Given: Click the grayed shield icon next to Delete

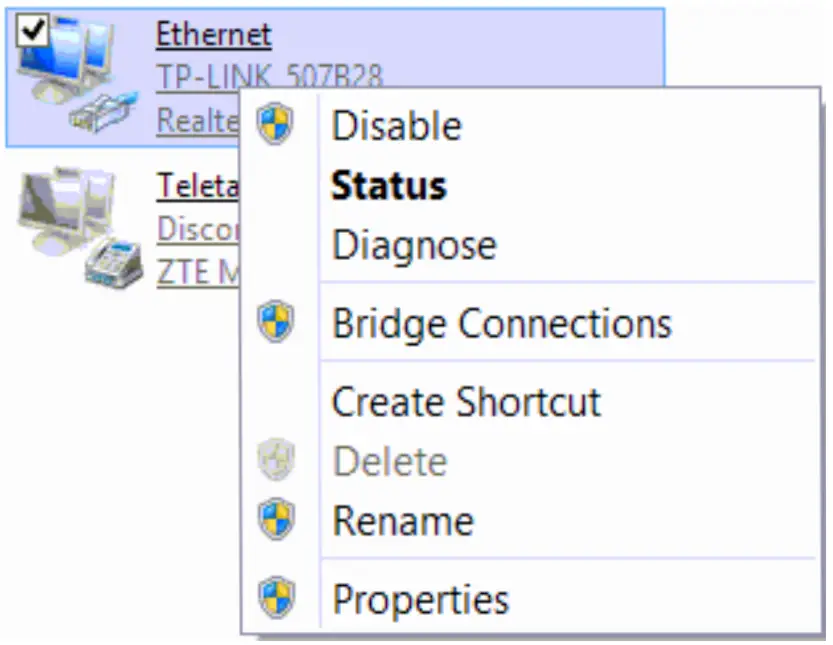Looking at the screenshot, I should pyautogui.click(x=276, y=461).
